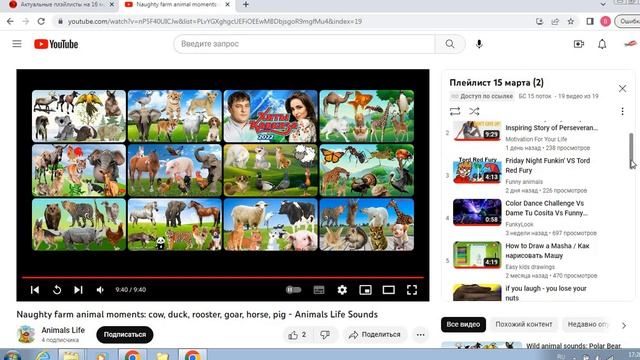The height and width of the screenshot is (360, 640).
Task: Open Windows Start menu
Action: point(12,356)
